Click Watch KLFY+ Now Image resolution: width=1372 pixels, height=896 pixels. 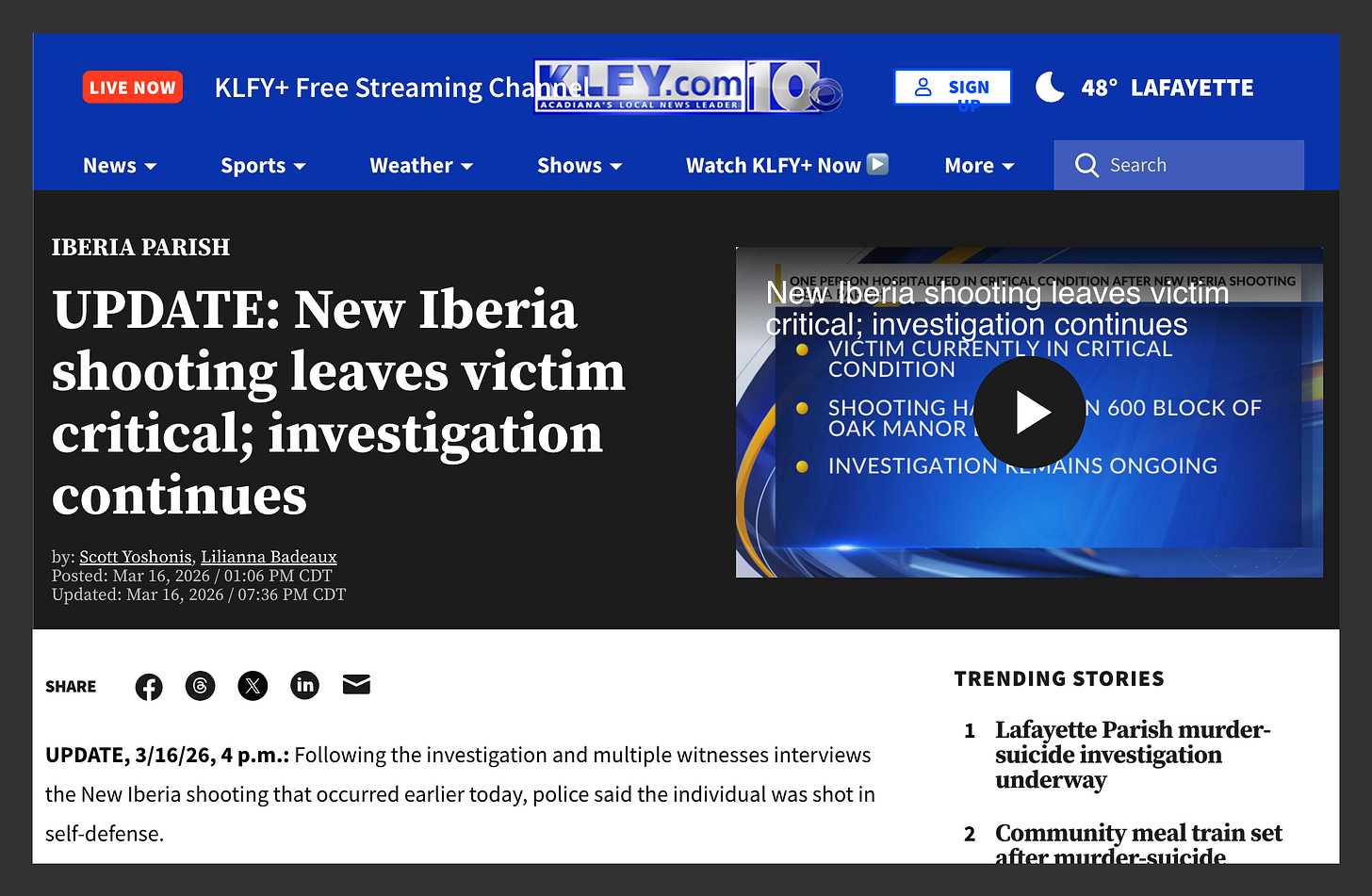pos(787,166)
